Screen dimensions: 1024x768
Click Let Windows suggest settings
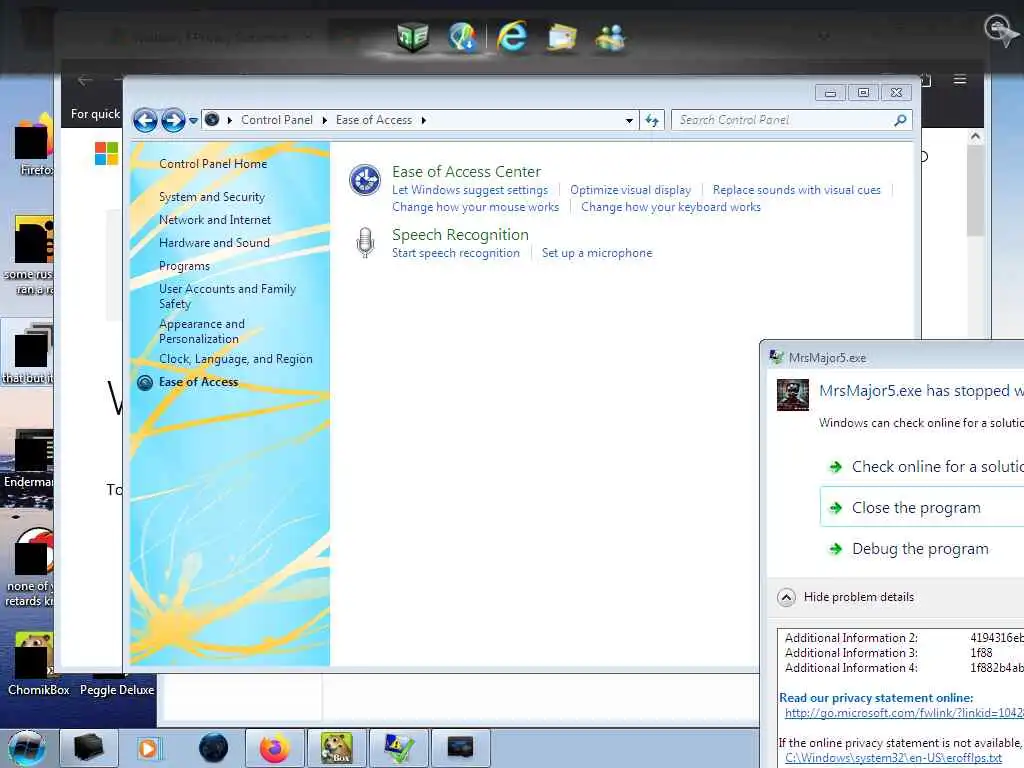(x=470, y=190)
